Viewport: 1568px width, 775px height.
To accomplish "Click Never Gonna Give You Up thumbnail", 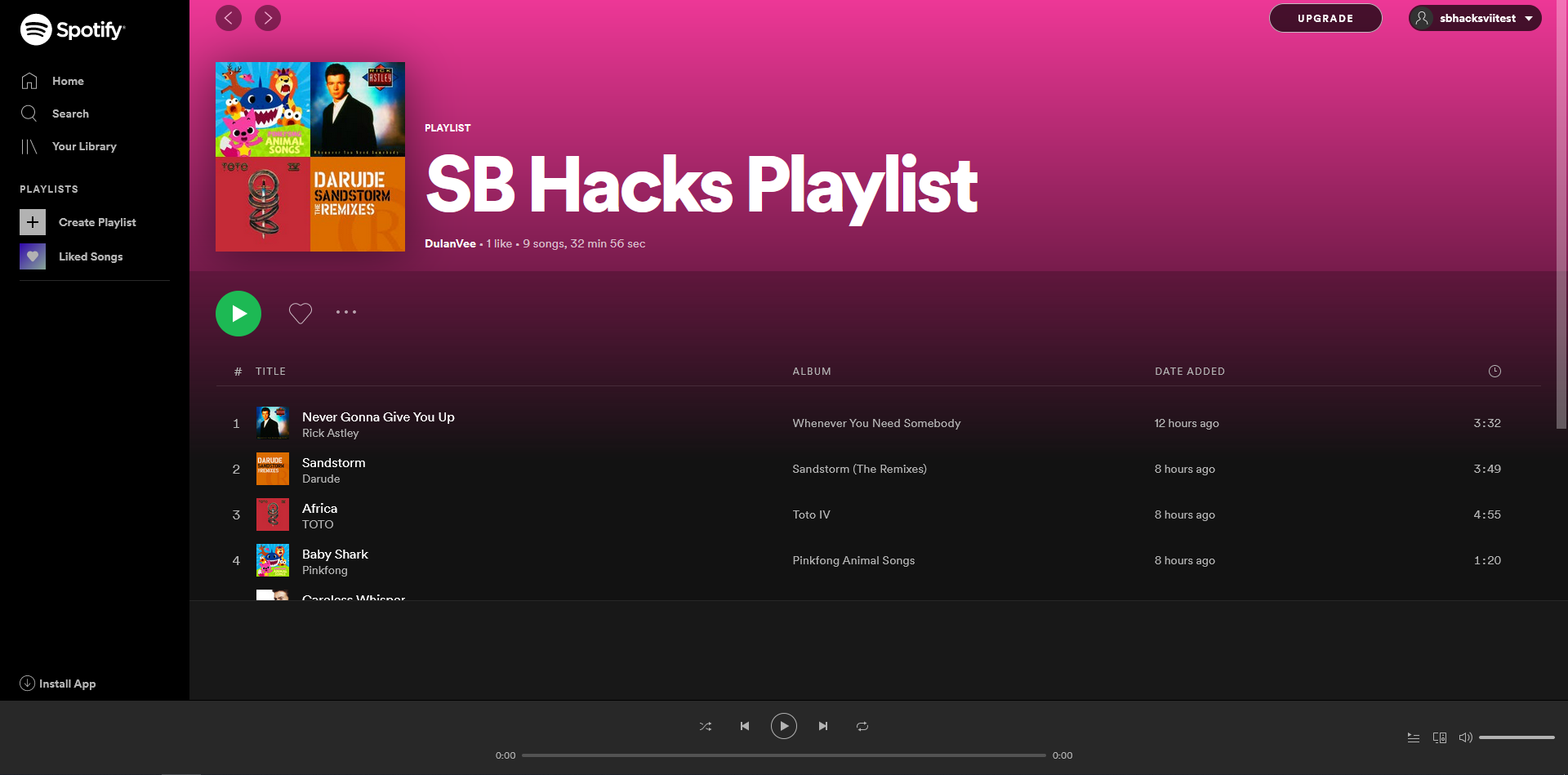I will (x=273, y=423).
